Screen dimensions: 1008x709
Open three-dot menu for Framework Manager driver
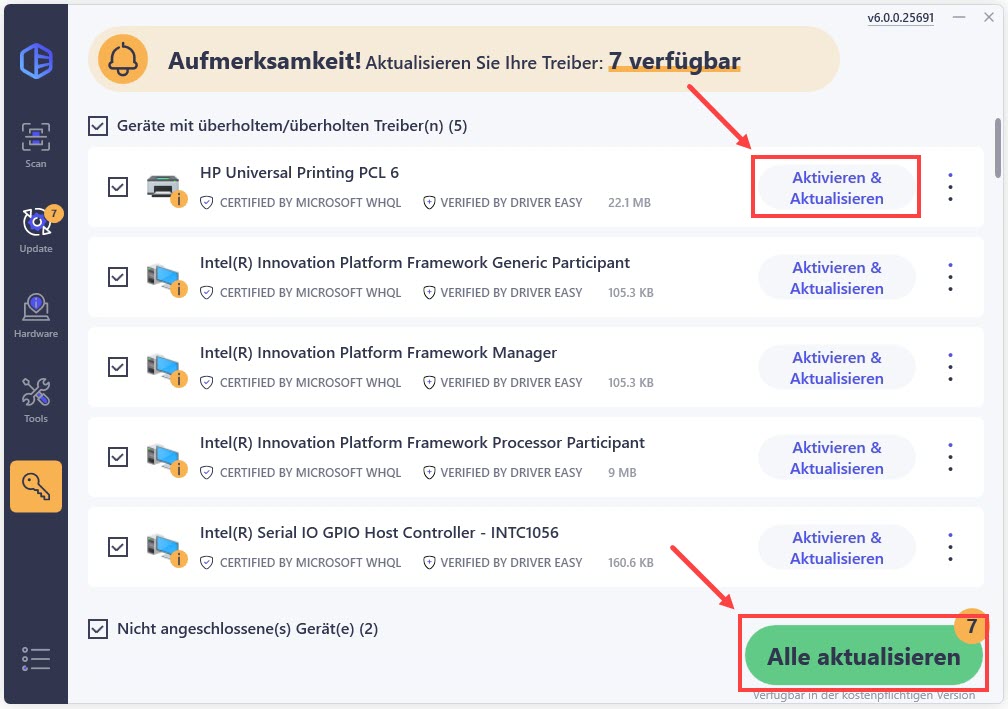point(949,367)
